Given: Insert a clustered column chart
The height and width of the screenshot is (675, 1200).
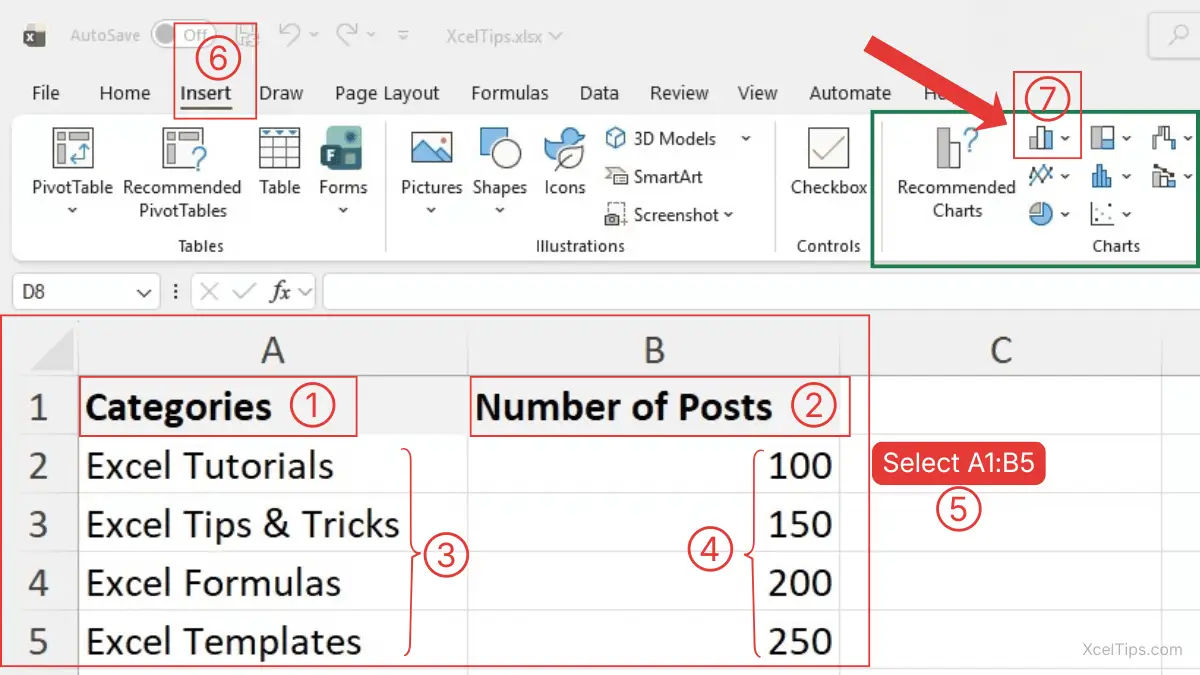Looking at the screenshot, I should pyautogui.click(x=1041, y=137).
